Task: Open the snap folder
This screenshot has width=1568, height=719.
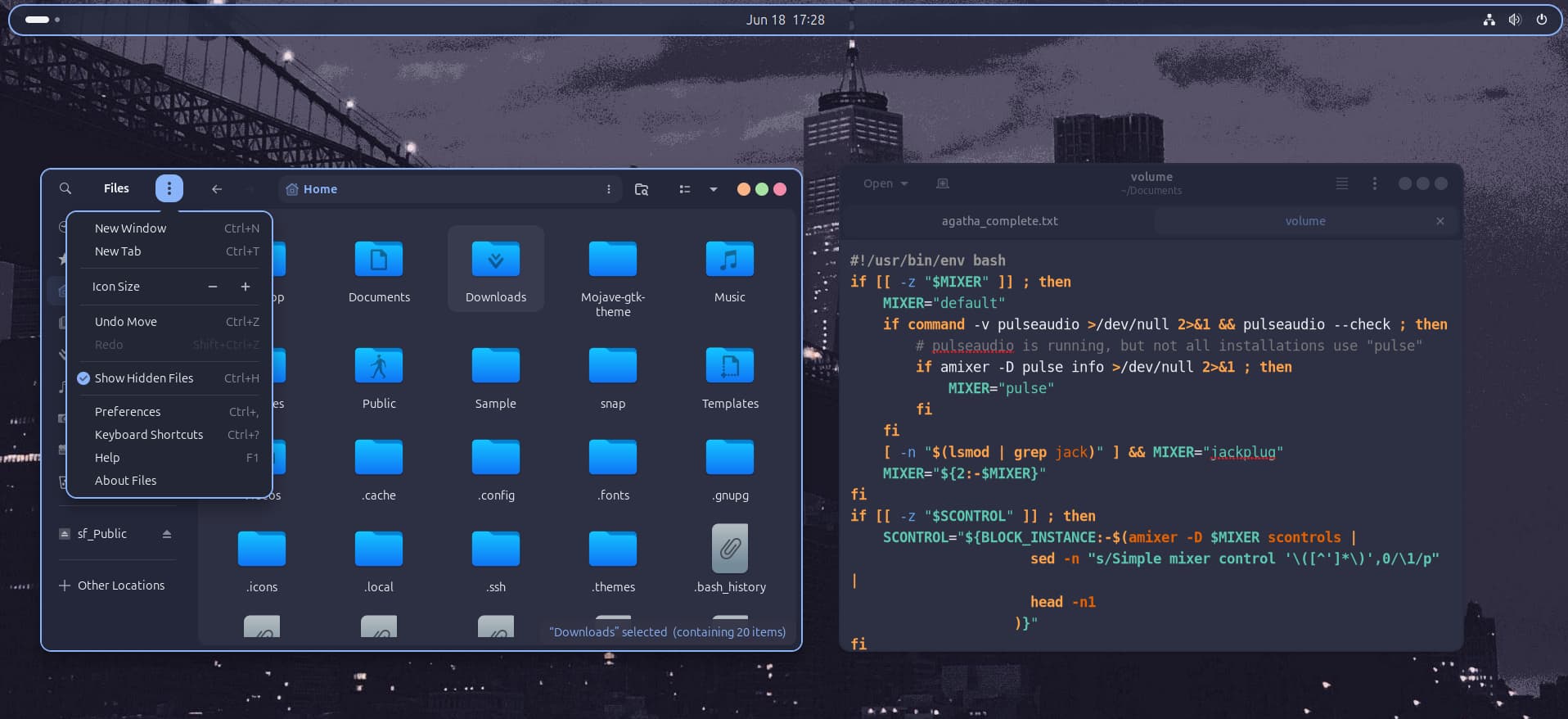Action: [x=613, y=378]
